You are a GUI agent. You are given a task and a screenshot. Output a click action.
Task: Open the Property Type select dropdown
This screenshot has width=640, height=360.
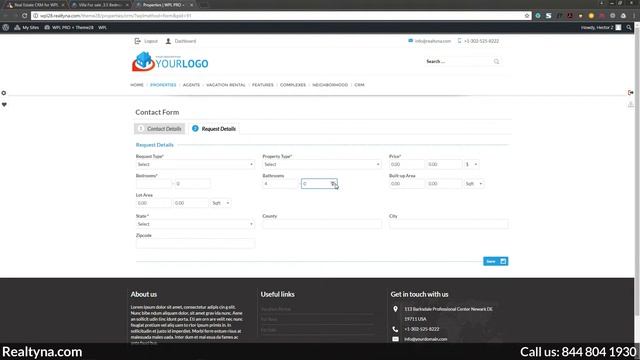click(322, 164)
